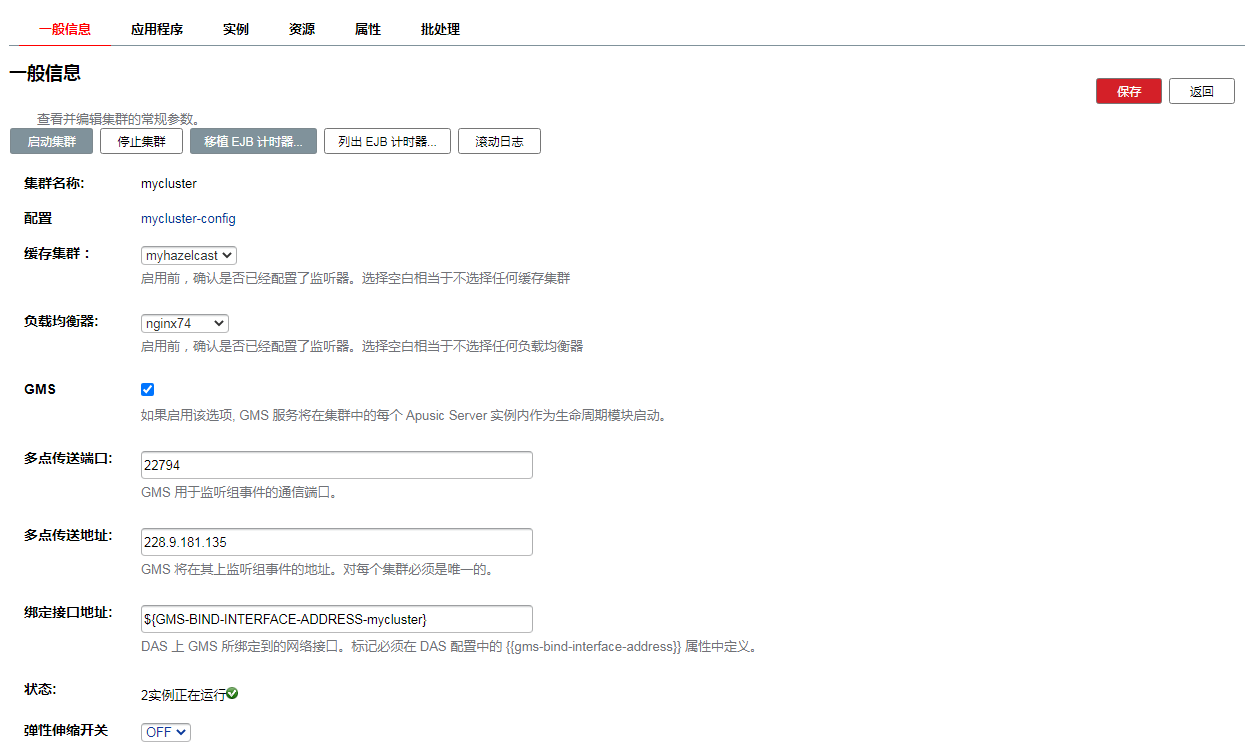Click the 多点传送端口 input field
Image resolution: width=1249 pixels, height=746 pixels.
(337, 465)
